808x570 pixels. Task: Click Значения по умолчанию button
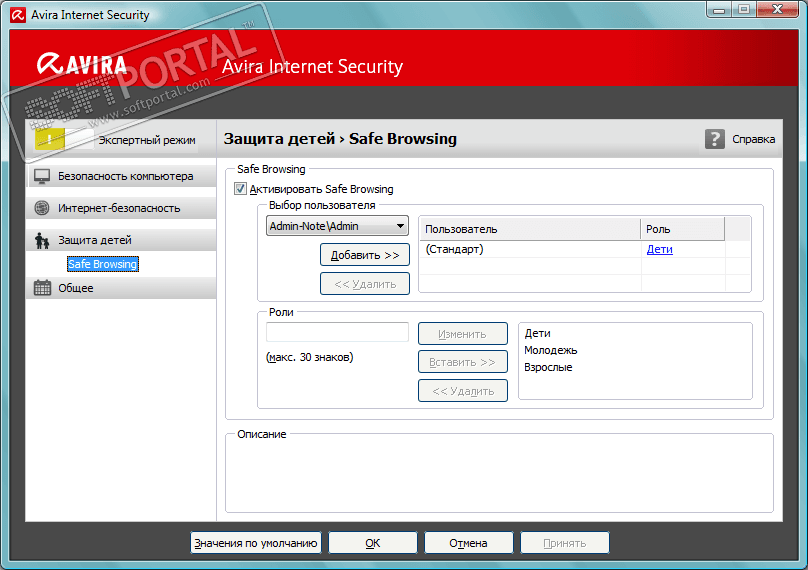pyautogui.click(x=256, y=543)
